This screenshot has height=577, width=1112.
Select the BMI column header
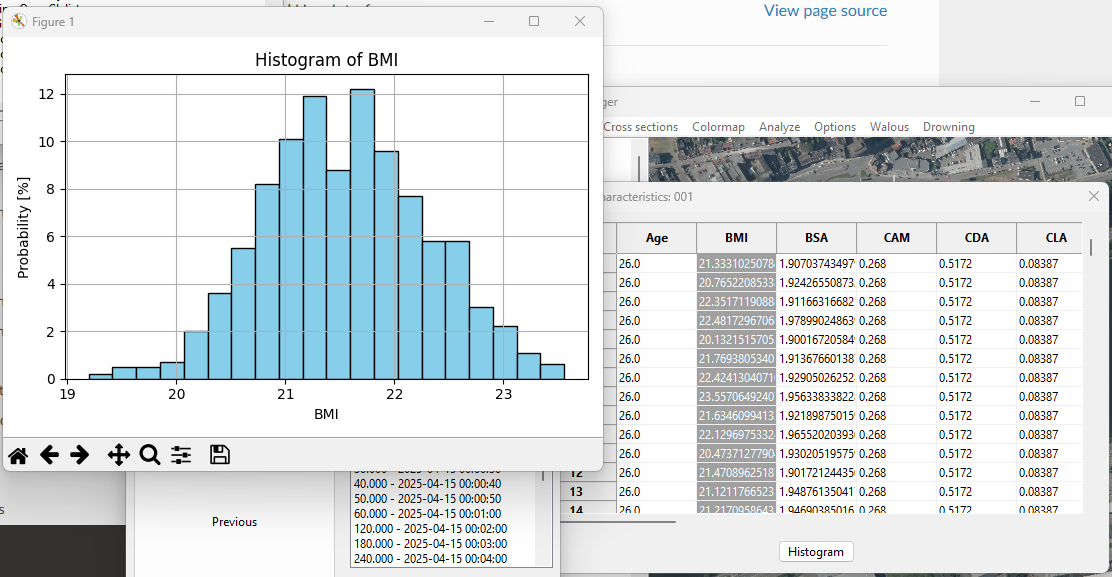(736, 238)
